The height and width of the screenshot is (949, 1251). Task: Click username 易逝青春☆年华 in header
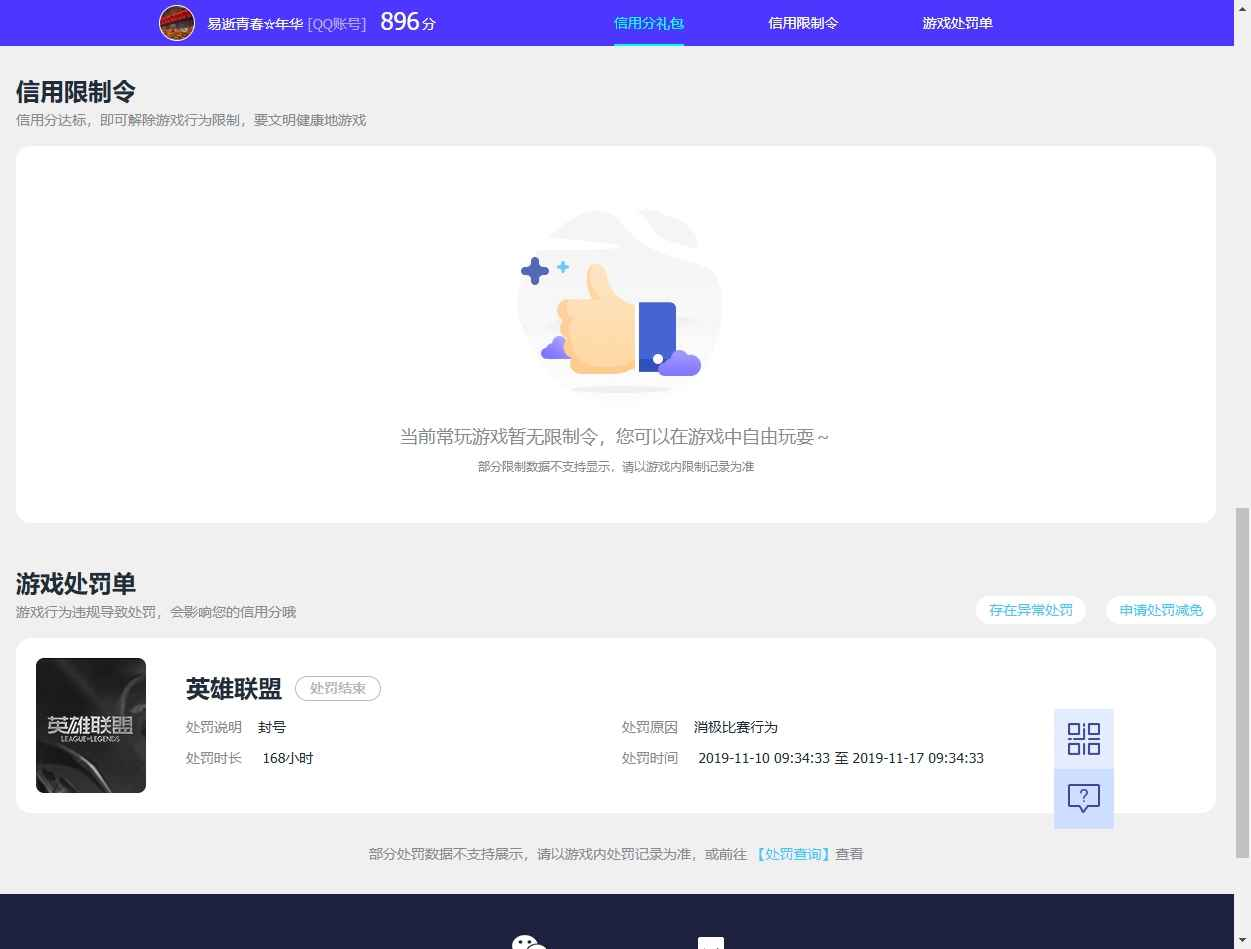tap(255, 23)
